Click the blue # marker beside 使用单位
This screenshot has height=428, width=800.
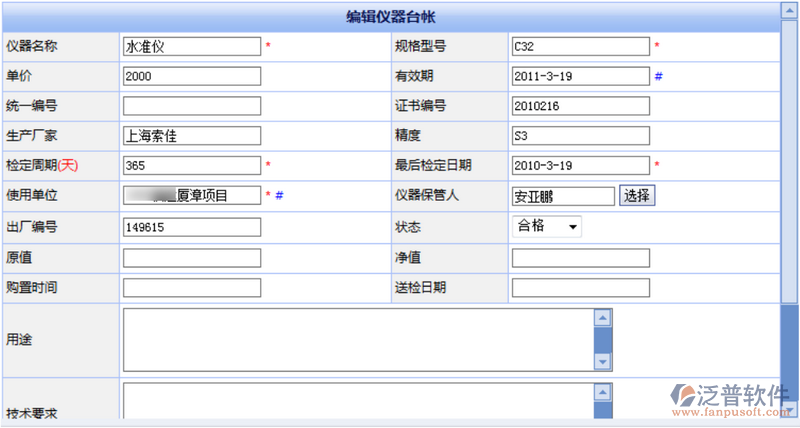pos(279,196)
